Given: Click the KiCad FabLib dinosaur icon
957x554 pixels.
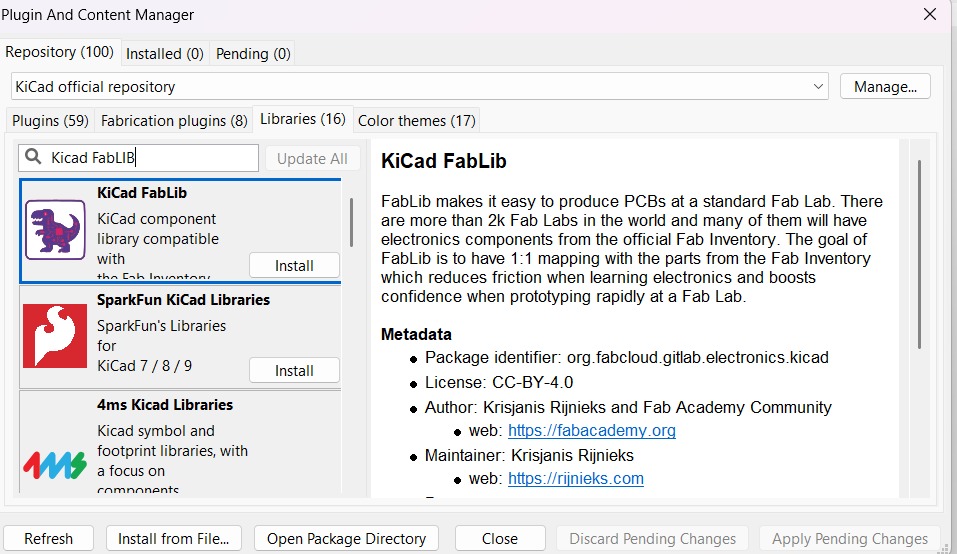Looking at the screenshot, I should [55, 229].
